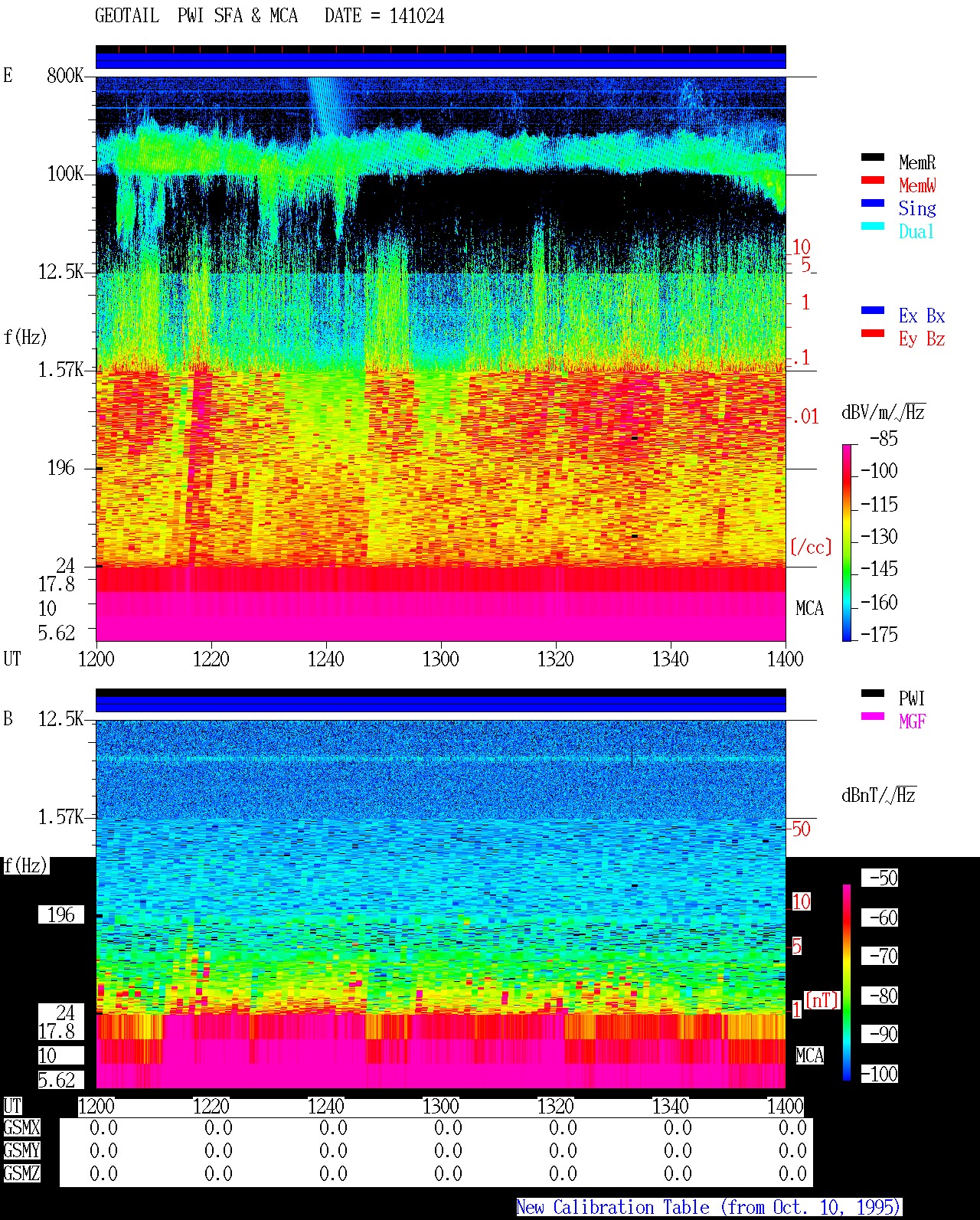Click the magenta MGF legend swatch
The width and height of the screenshot is (980, 1220).
(x=873, y=717)
